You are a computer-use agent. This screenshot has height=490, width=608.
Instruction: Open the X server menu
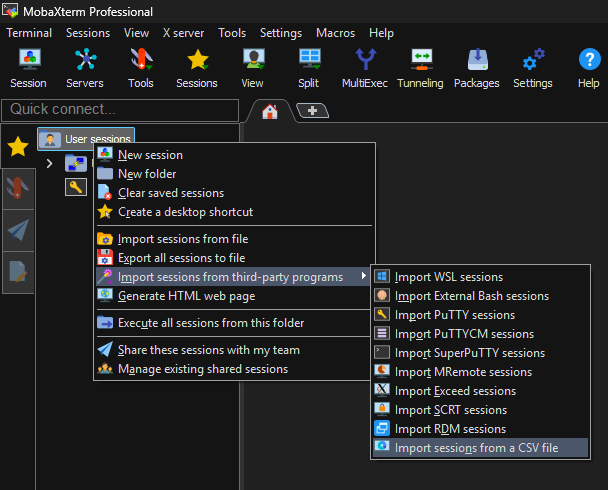[183, 33]
